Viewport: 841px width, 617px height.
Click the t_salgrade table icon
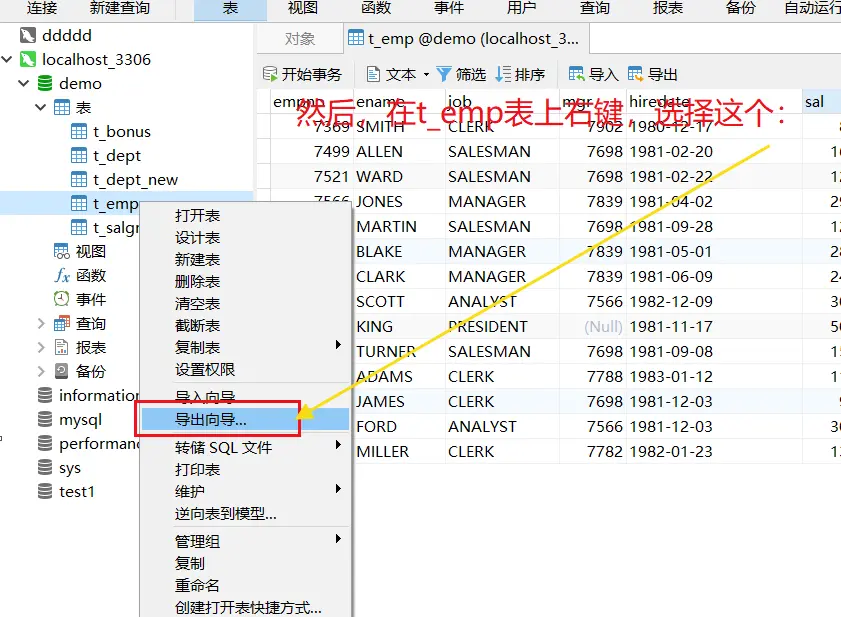point(79,227)
